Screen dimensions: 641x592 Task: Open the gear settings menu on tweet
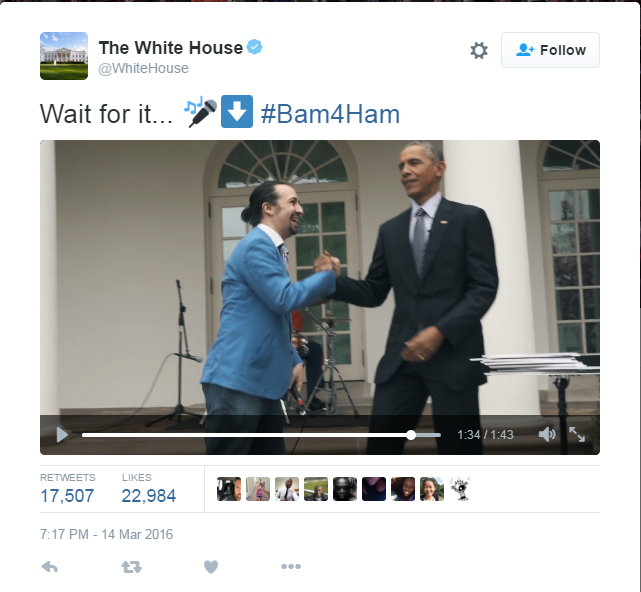[x=479, y=51]
